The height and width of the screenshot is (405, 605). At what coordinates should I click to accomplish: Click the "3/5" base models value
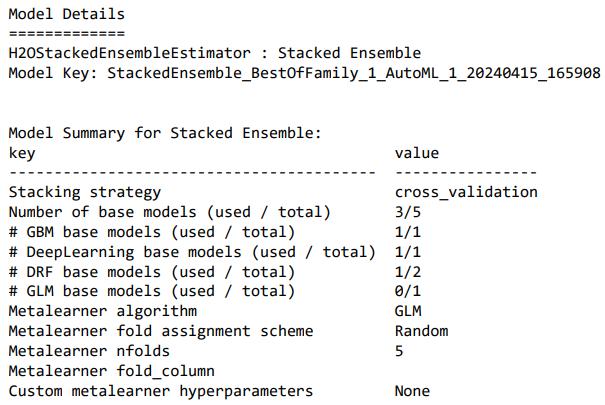click(408, 212)
